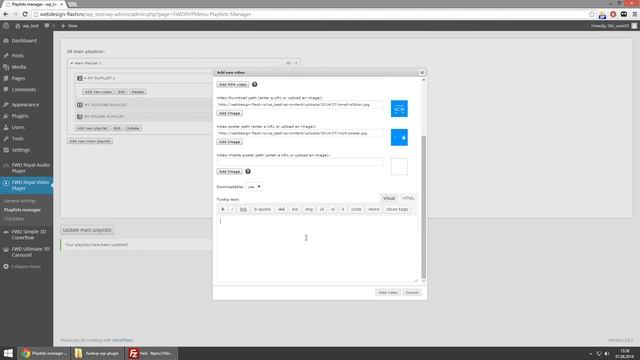Viewport: 640px width, 360px height.
Task: Click the MY PLAYLIST 1 type icon
Action: click(80, 78)
